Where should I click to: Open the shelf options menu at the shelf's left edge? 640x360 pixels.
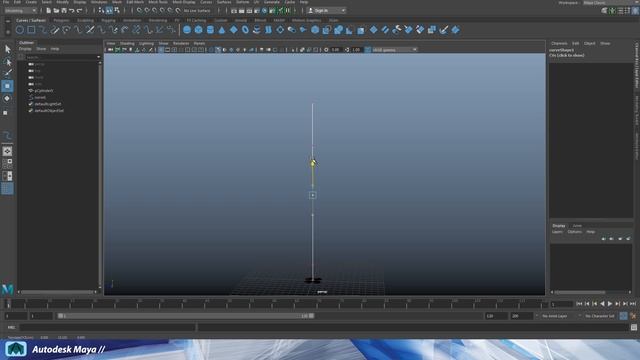(8, 31)
